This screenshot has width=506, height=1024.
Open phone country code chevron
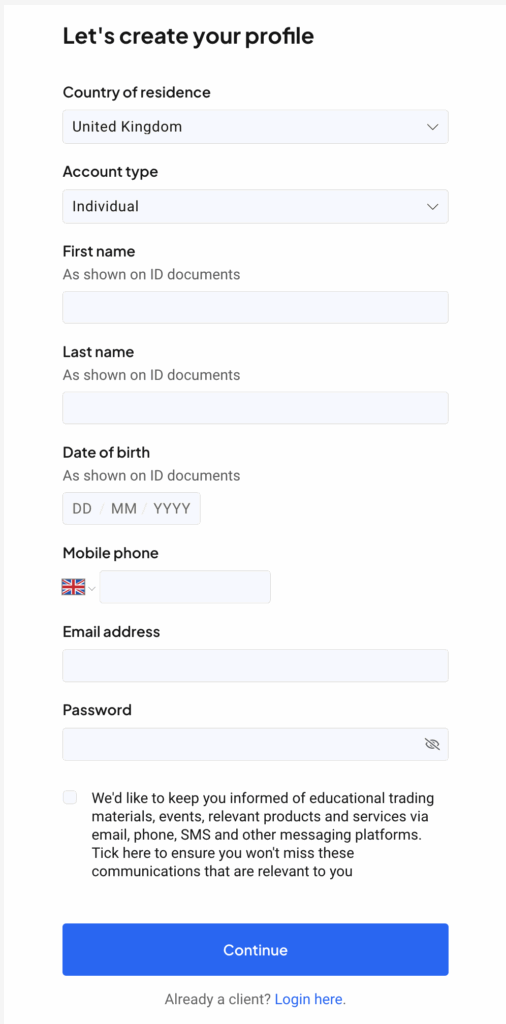(92, 588)
